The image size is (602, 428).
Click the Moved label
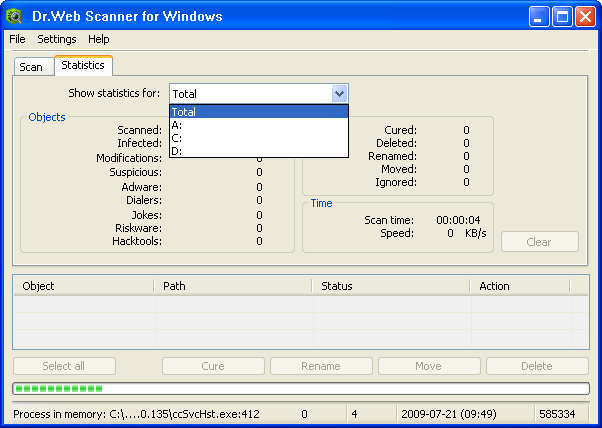[399, 169]
